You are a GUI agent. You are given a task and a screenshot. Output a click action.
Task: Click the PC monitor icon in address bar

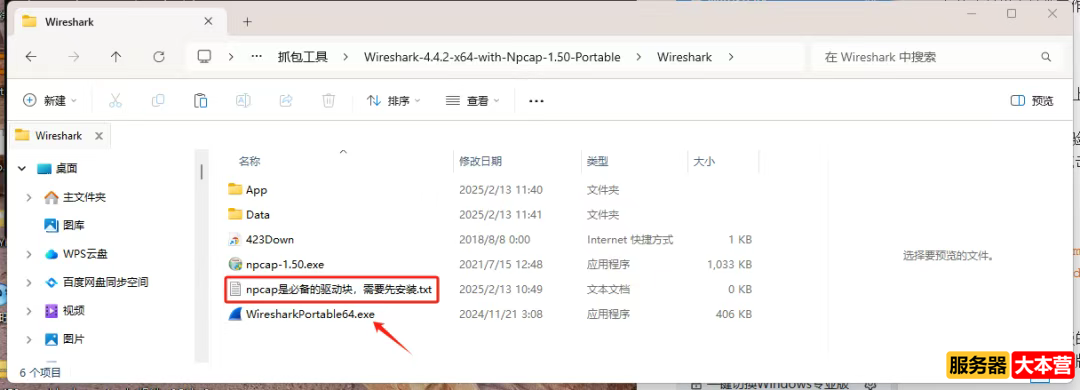point(204,57)
